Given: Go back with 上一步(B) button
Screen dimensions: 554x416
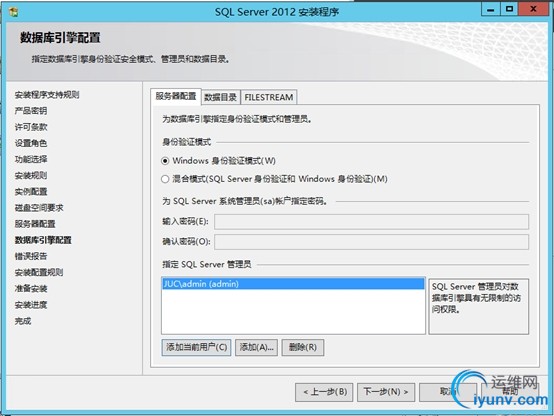Looking at the screenshot, I should click(x=324, y=392).
